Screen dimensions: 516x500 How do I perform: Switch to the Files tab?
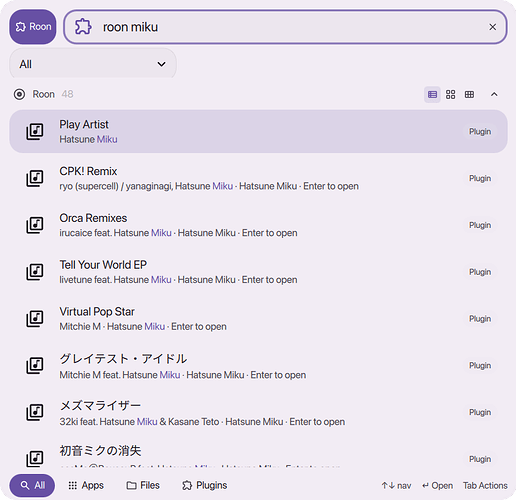pyautogui.click(x=143, y=485)
